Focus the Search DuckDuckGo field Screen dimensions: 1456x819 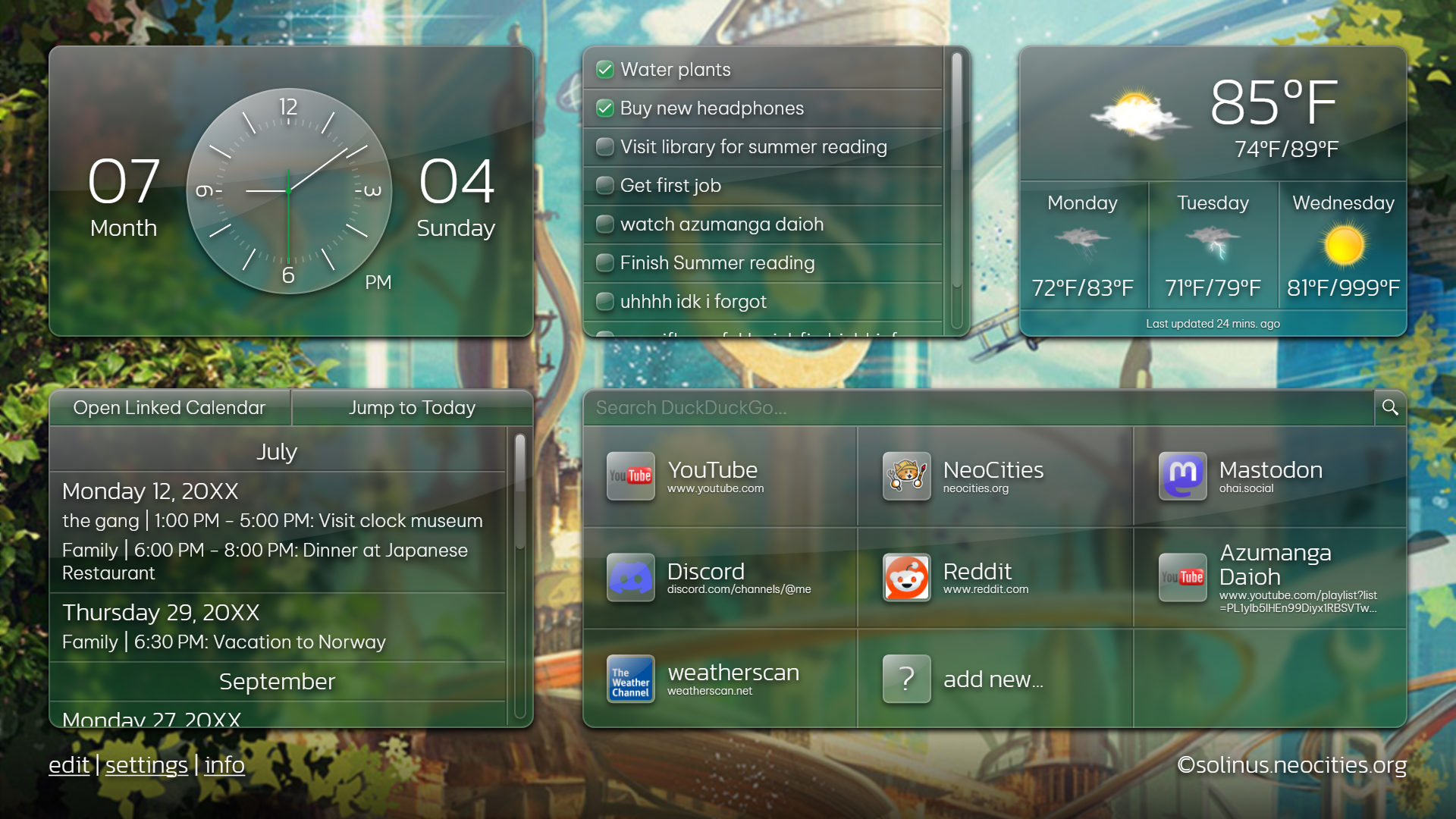tap(978, 408)
